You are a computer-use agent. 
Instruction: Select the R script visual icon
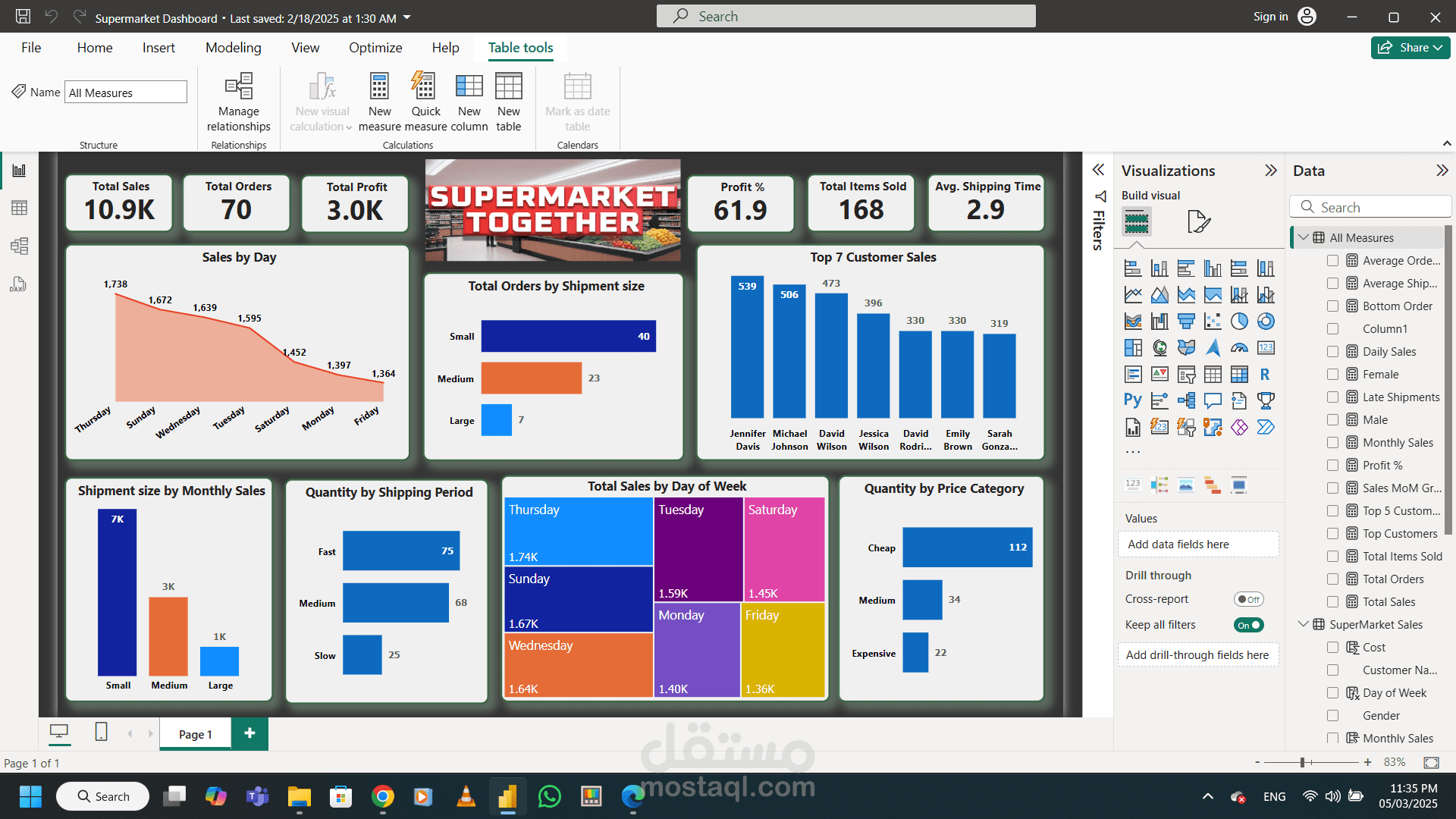tap(1265, 375)
